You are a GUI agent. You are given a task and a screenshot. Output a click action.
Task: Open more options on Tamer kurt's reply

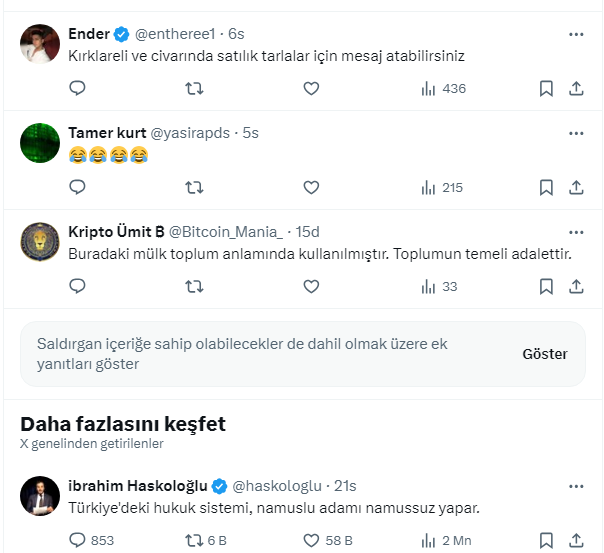[576, 133]
